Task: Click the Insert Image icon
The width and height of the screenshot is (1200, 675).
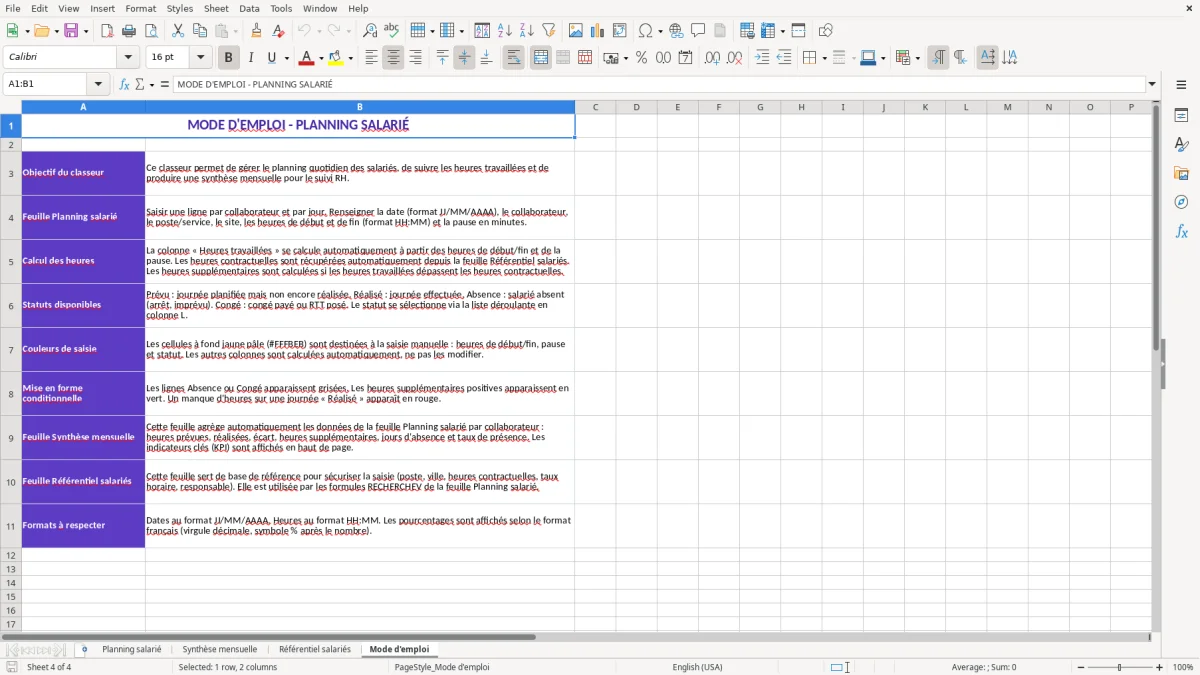Action: 576,31
